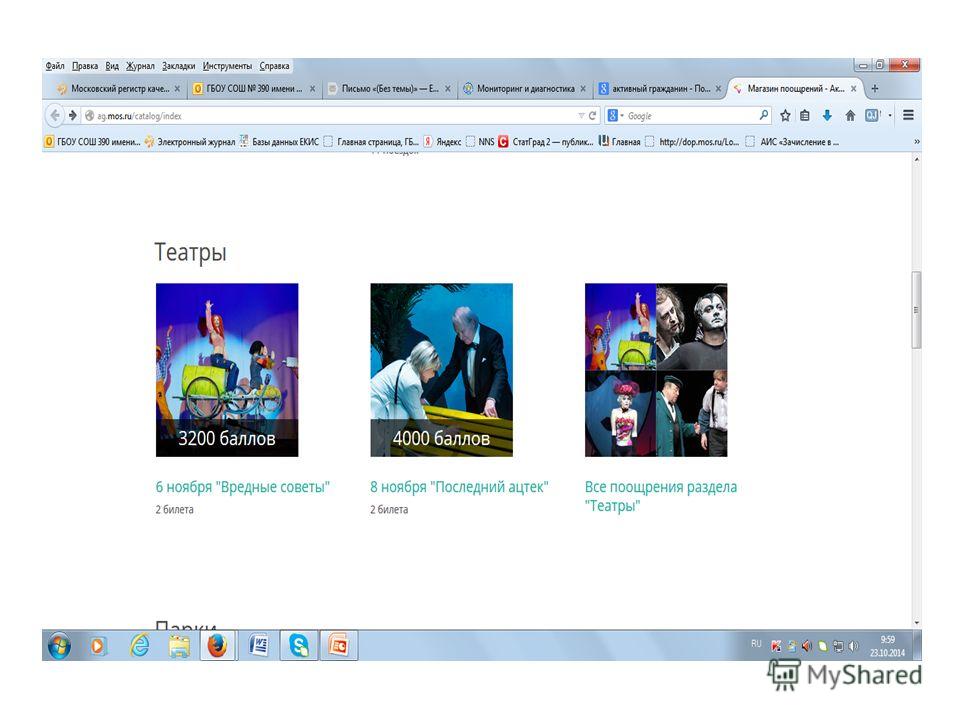Viewport: 960px width, 720px height.
Task: Close the 'активный гражданин' tab
Action: tap(718, 89)
